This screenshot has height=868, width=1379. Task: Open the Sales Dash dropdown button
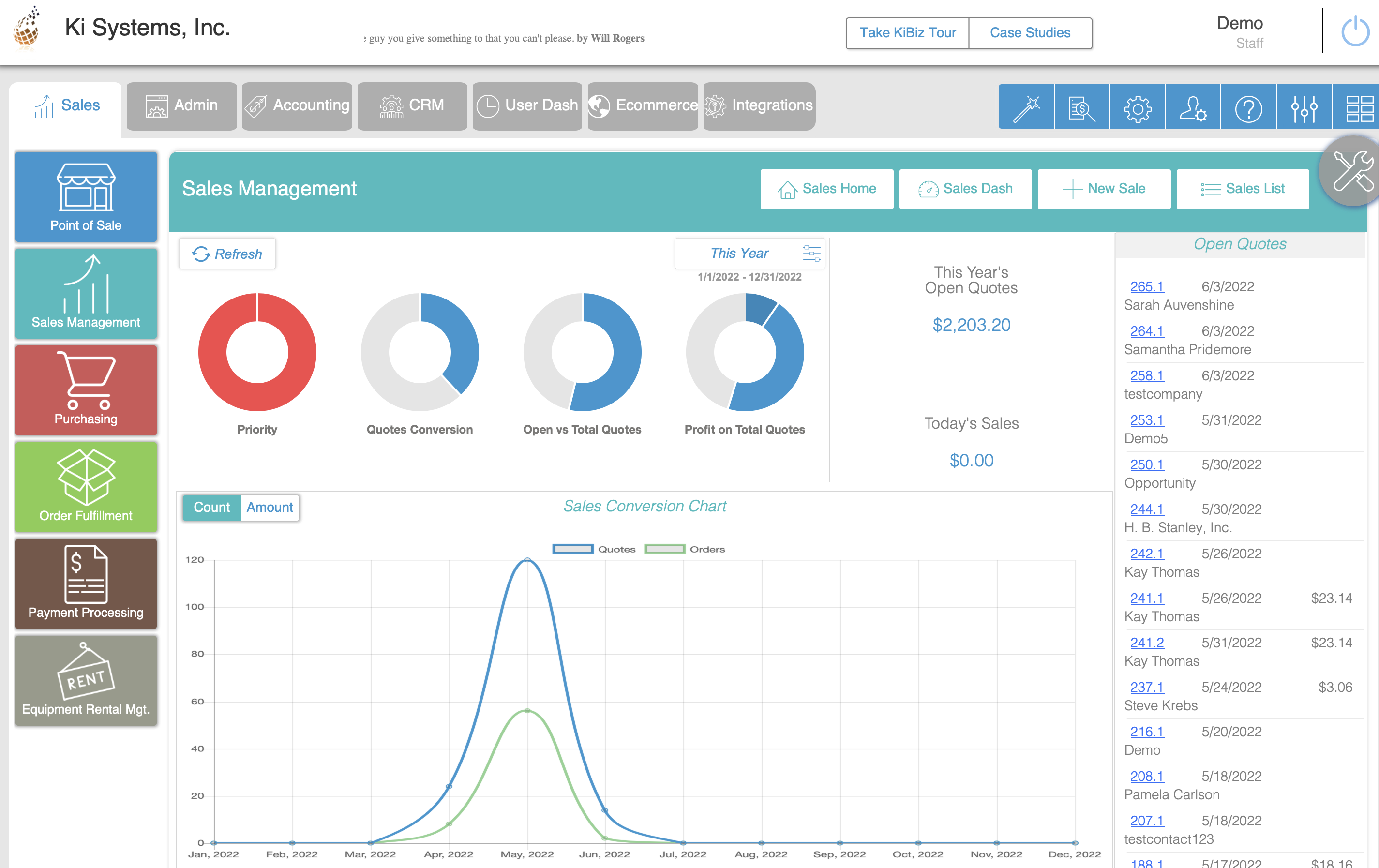coord(965,188)
